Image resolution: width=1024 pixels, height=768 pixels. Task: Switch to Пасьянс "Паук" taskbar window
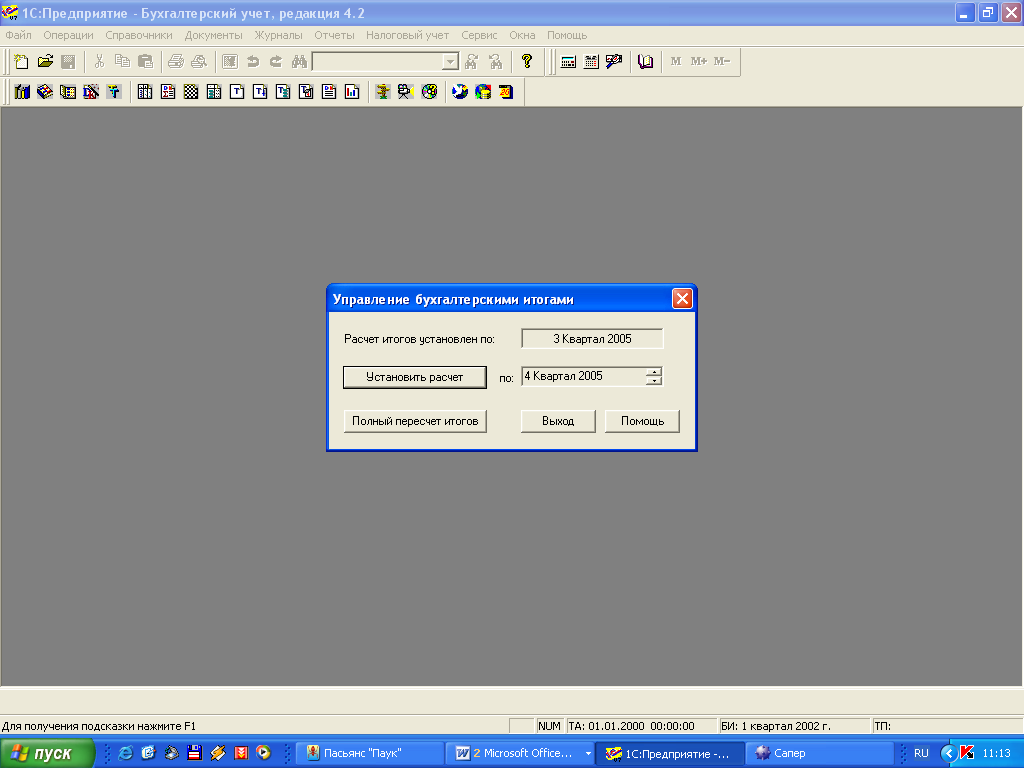(370, 754)
